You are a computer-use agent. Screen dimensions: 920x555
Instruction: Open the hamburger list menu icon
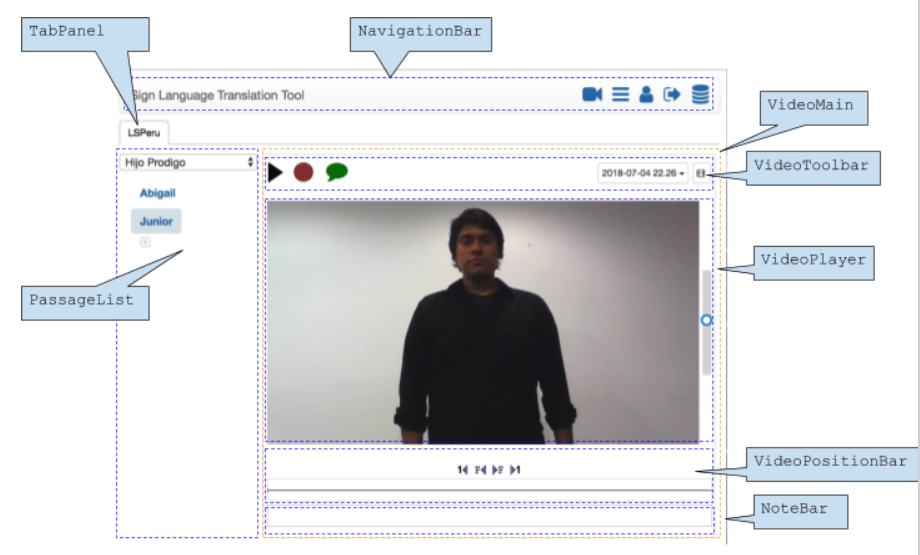coord(620,94)
